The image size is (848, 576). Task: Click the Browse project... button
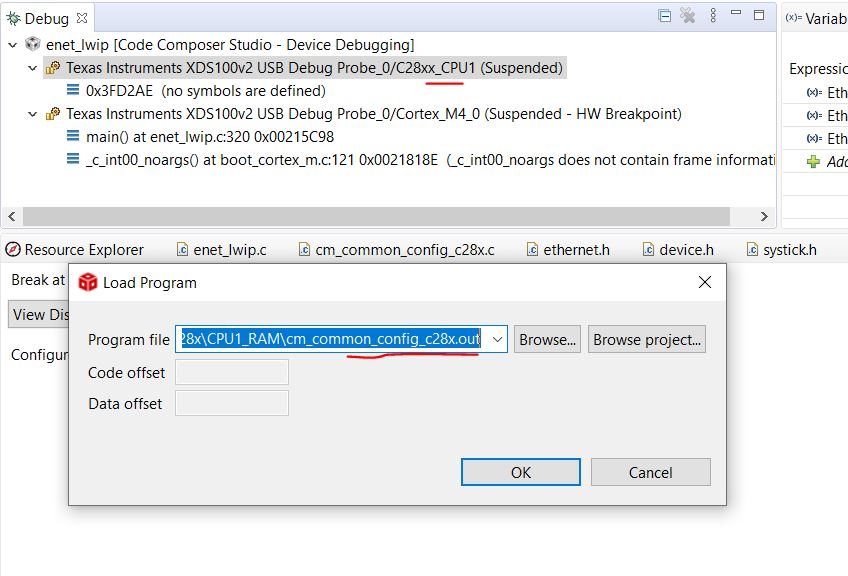pyautogui.click(x=647, y=339)
